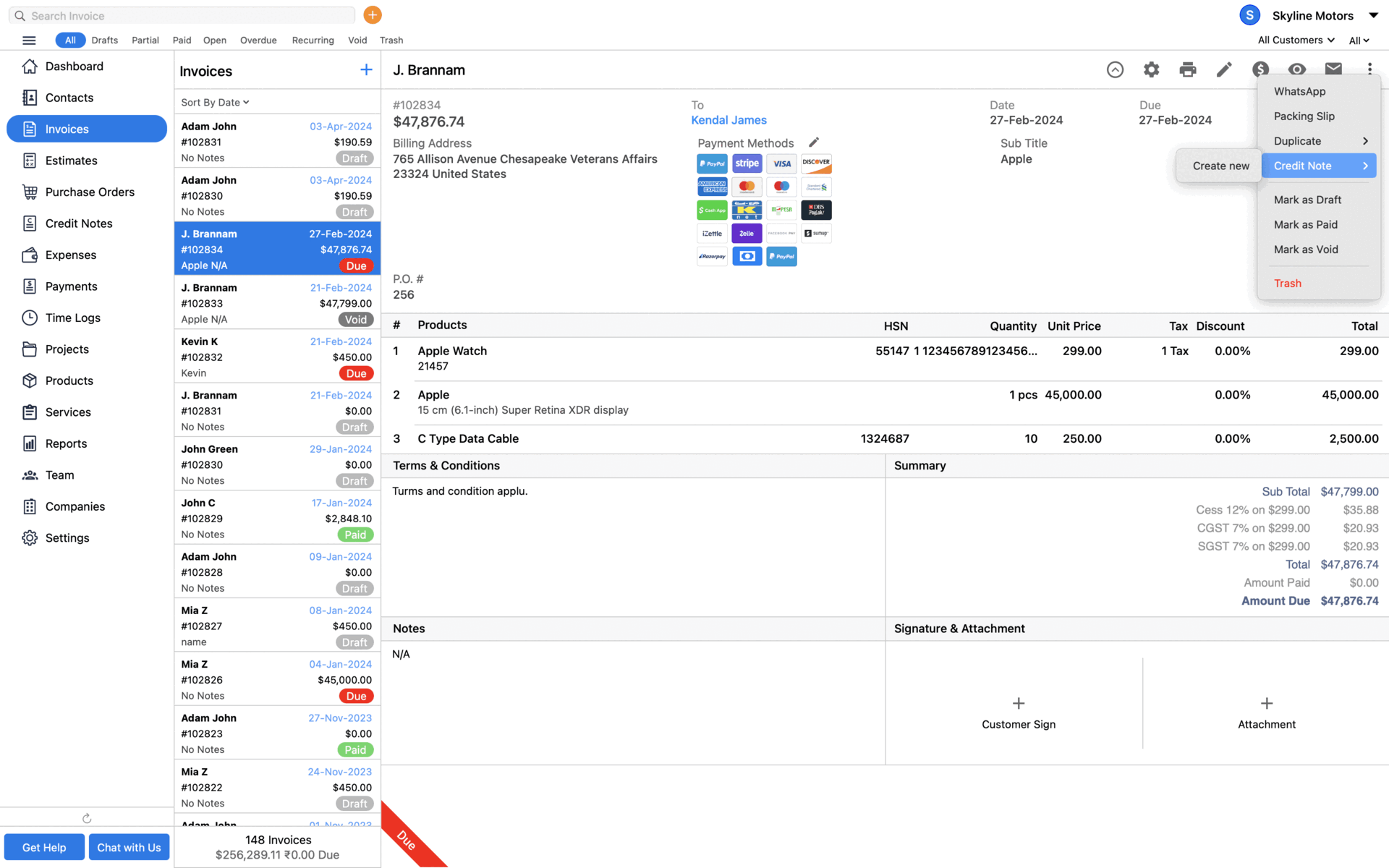The height and width of the screenshot is (868, 1389).
Task: Choose Mark as Void
Action: [1319, 249]
